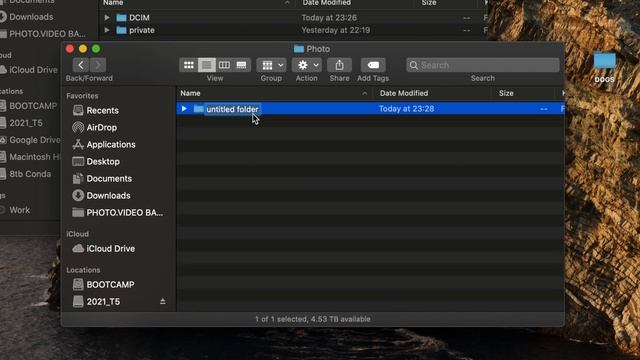This screenshot has width=640, height=360.
Task: Go forward in the Photo window
Action: pos(98,65)
